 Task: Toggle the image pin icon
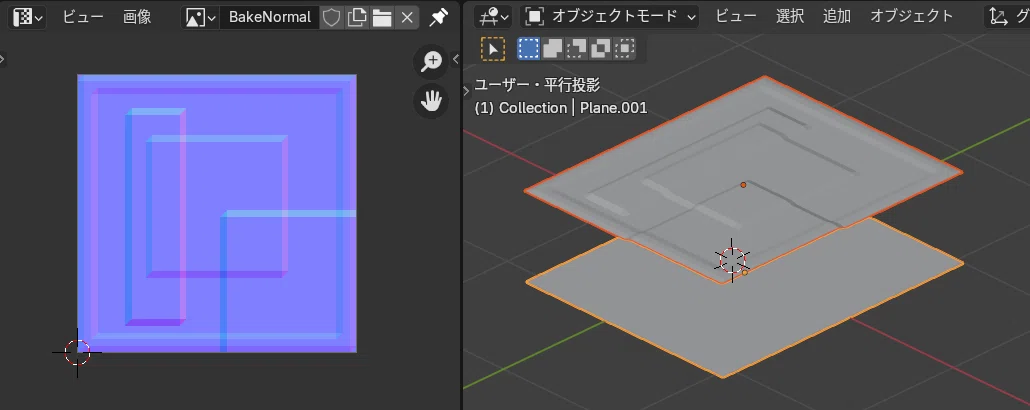click(x=438, y=17)
